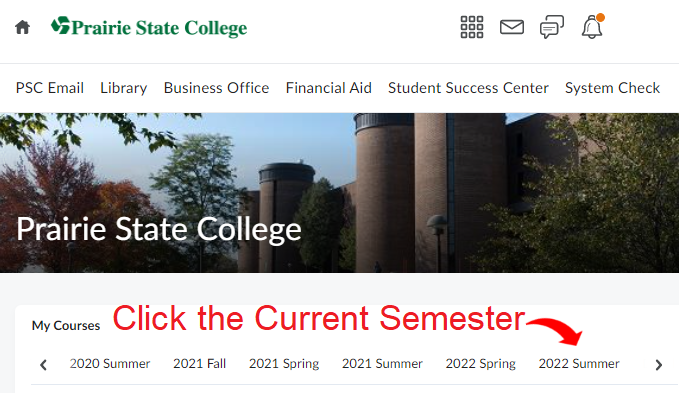Open the course selector grid icon
Viewport: 679px width, 393px height.
472,27
